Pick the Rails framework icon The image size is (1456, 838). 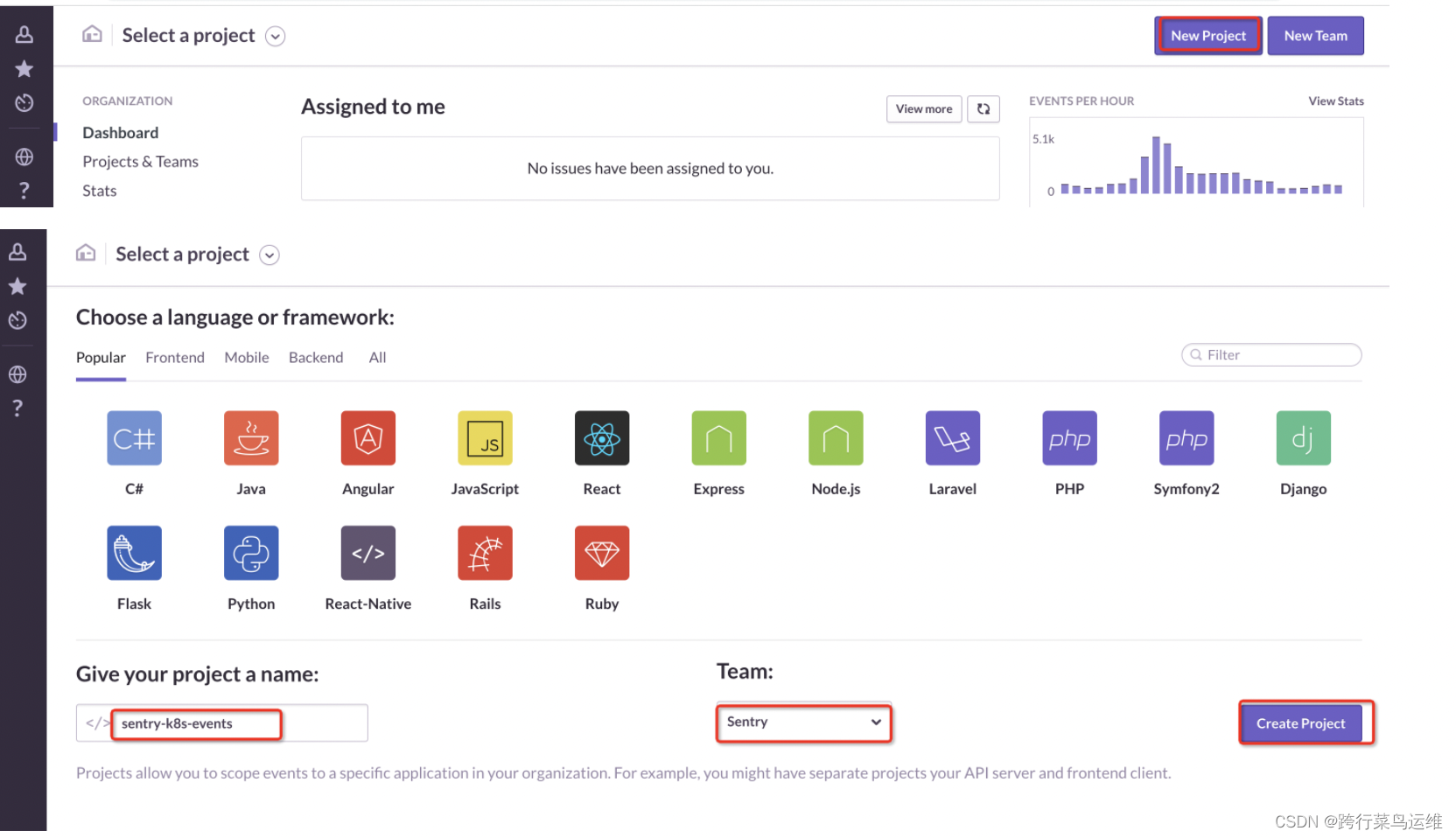pyautogui.click(x=485, y=553)
